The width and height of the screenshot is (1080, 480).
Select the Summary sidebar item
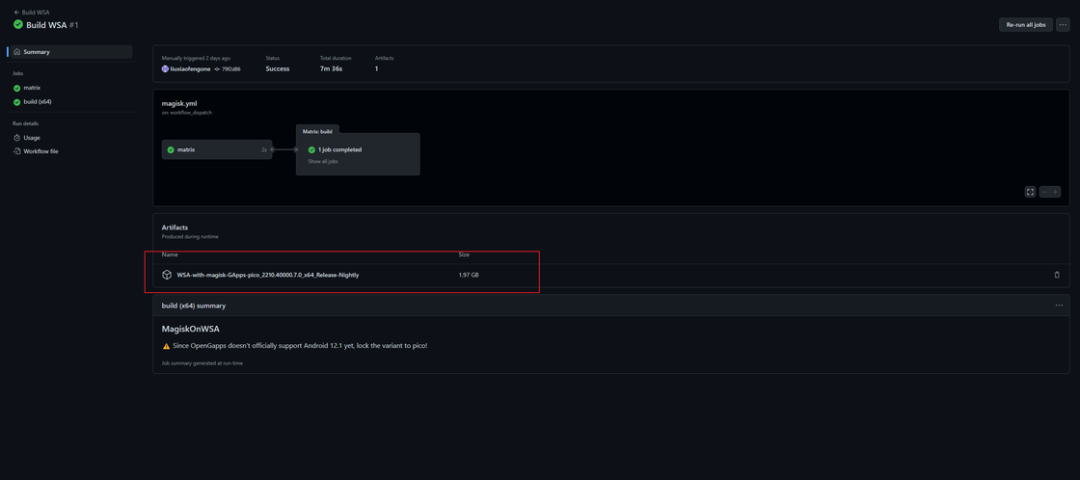click(x=71, y=52)
